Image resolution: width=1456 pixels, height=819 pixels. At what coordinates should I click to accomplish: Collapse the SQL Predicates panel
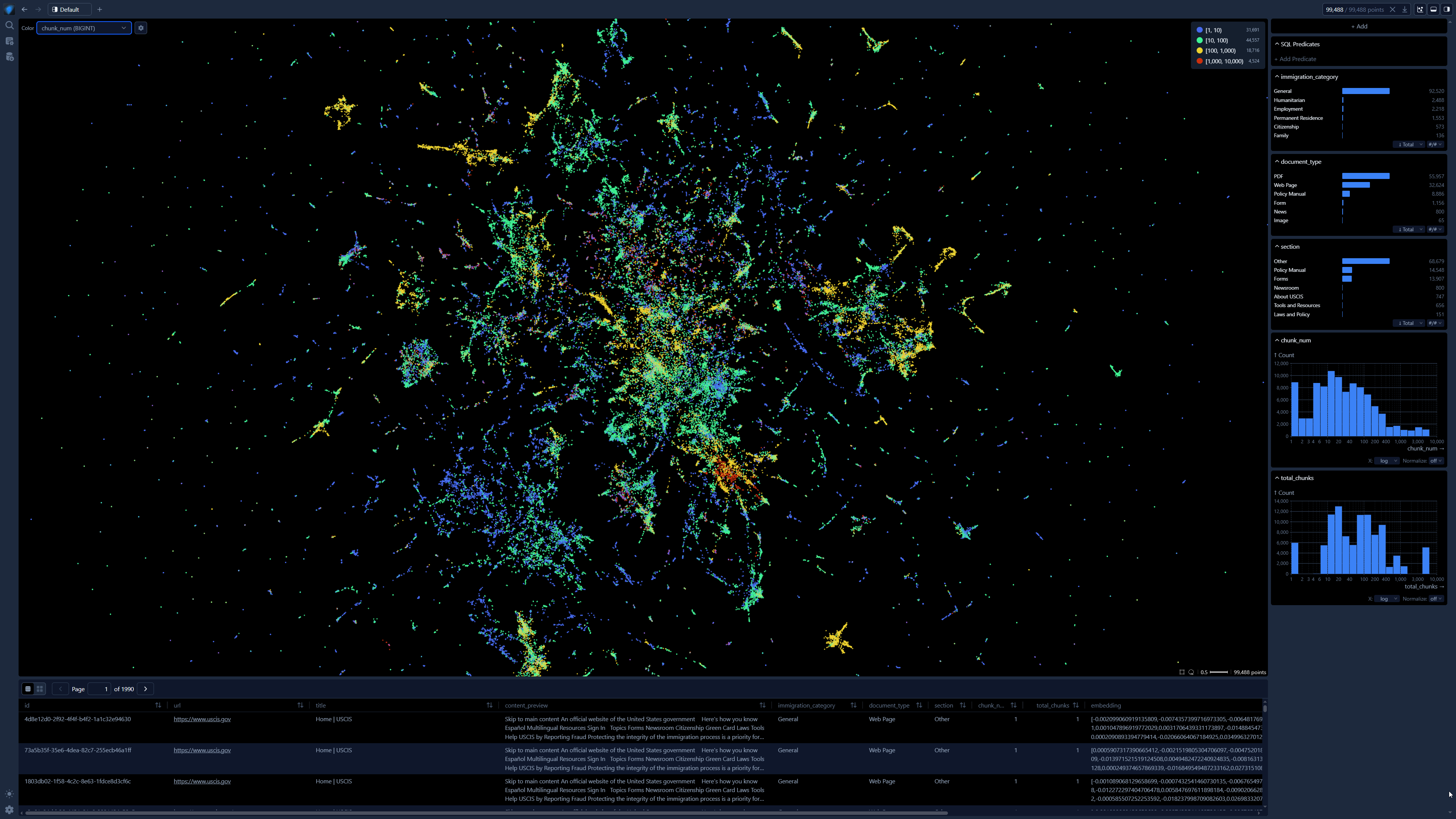[x=1277, y=44]
